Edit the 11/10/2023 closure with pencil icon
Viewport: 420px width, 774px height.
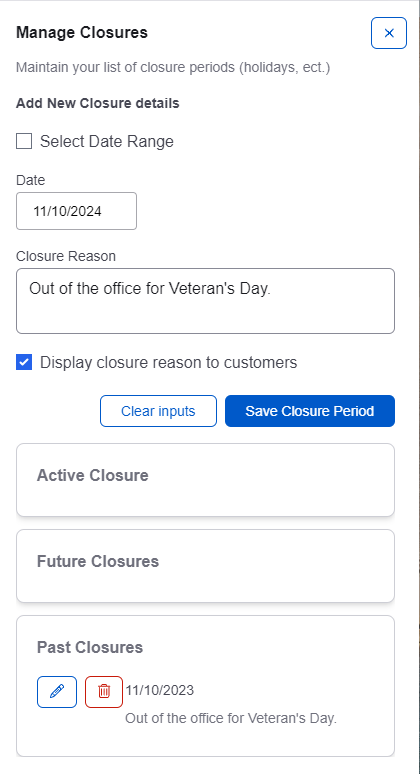pyautogui.click(x=57, y=692)
